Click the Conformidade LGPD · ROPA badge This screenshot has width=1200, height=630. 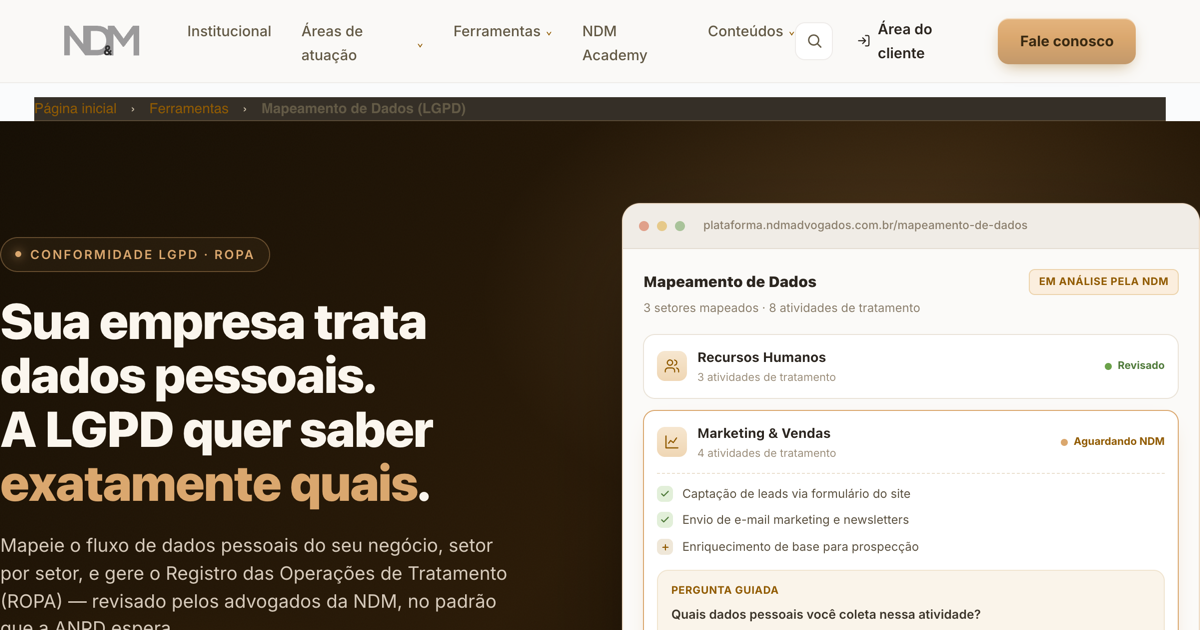point(135,254)
